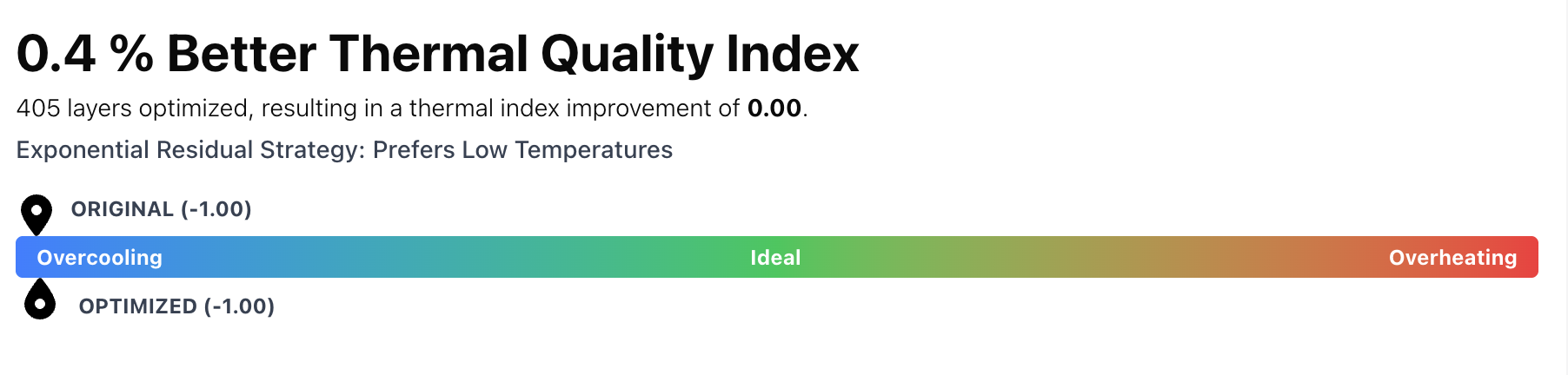Image resolution: width=1568 pixels, height=375 pixels.
Task: Click the "Exponential Residual Strategy" text
Action: [x=187, y=150]
